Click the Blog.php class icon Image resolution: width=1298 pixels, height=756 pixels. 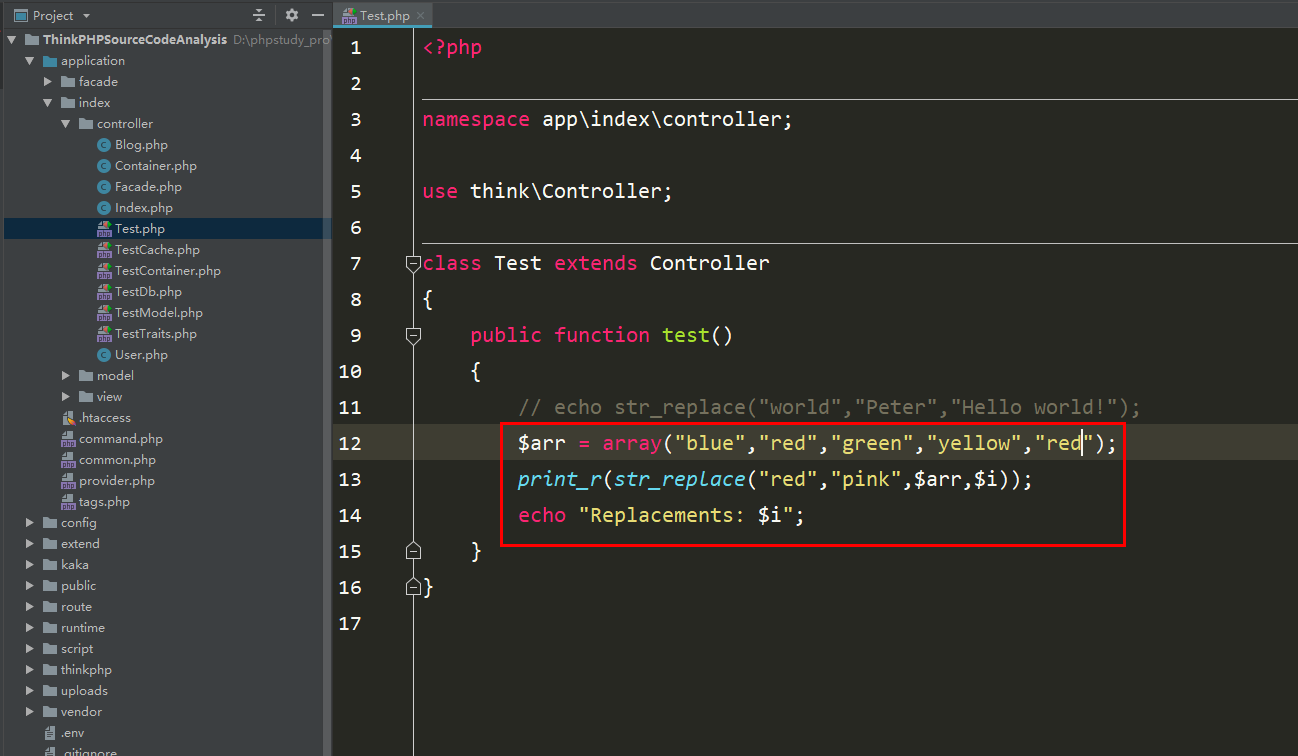[x=105, y=145]
